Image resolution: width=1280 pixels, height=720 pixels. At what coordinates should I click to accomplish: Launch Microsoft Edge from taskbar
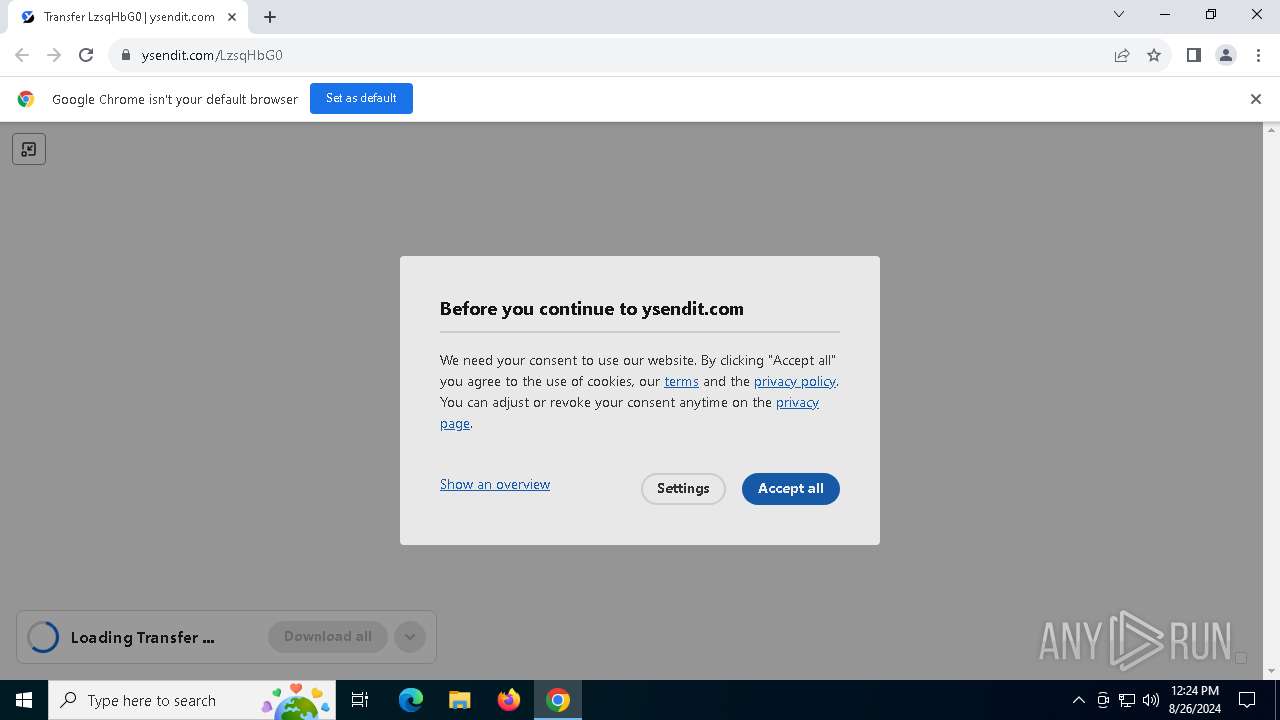pos(411,700)
